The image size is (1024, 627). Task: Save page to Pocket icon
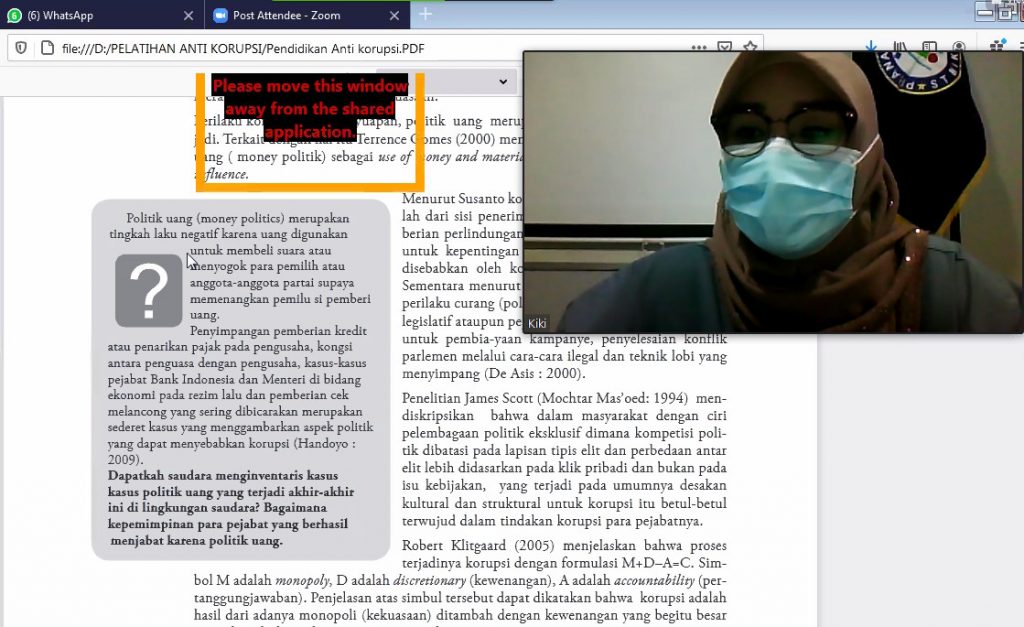[724, 47]
